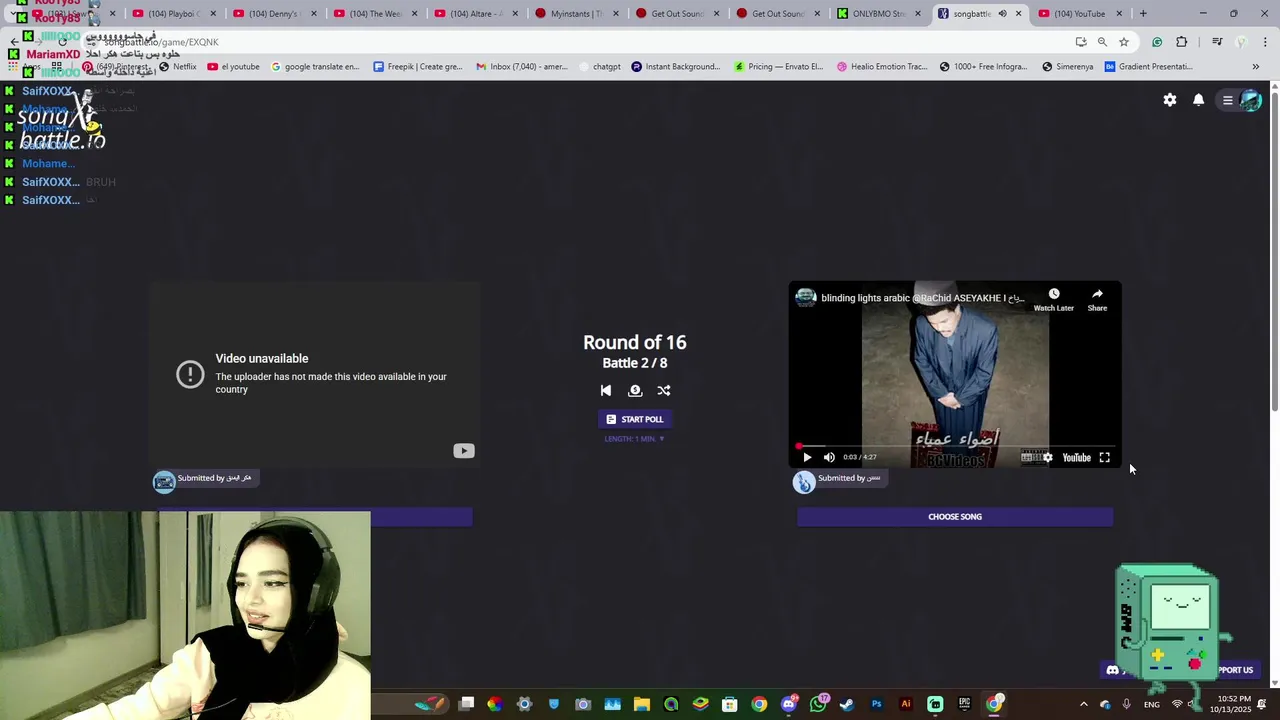Switch to the (104) YouTube tab

point(1073,14)
